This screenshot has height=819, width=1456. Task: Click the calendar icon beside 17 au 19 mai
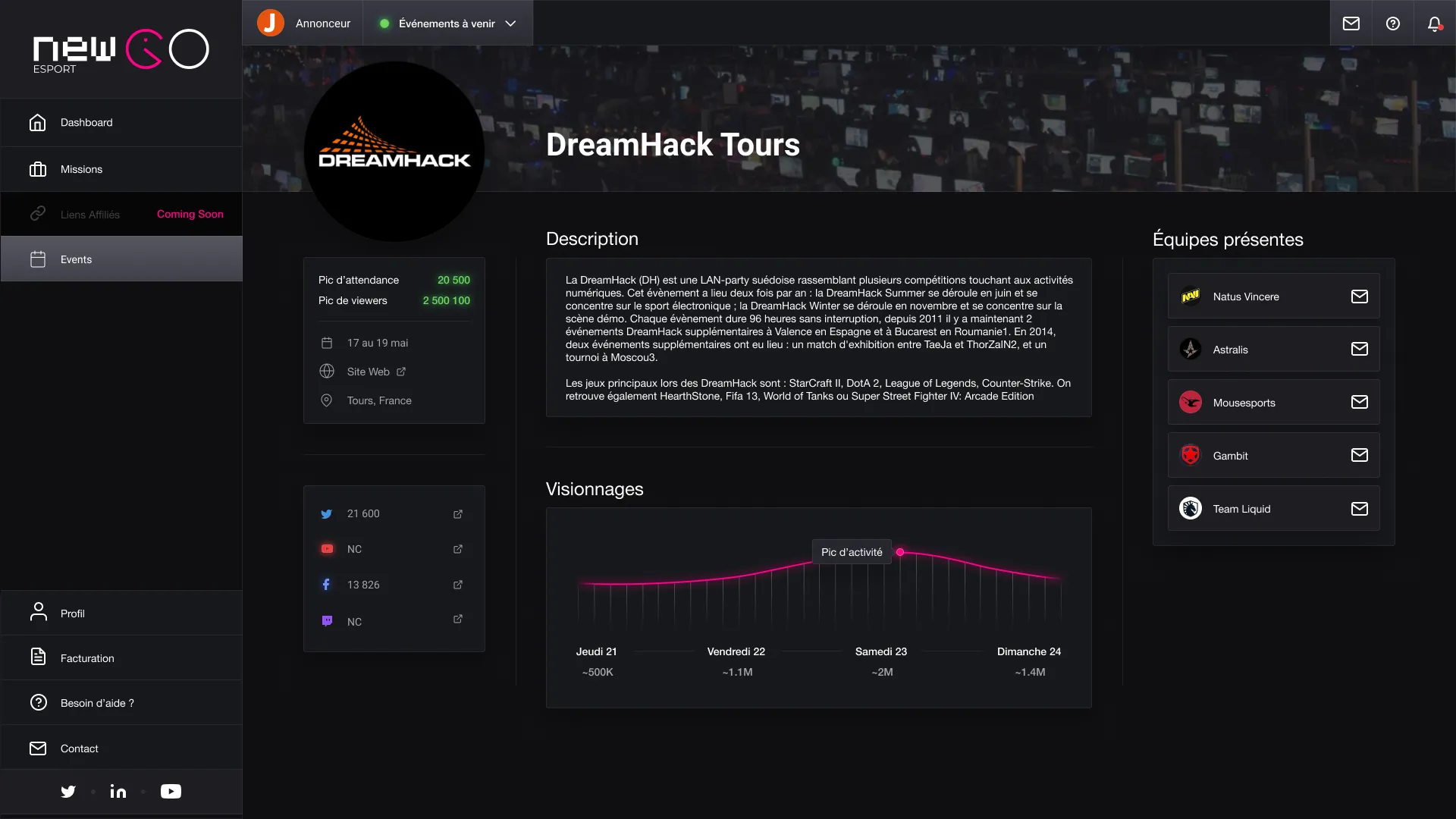[327, 343]
